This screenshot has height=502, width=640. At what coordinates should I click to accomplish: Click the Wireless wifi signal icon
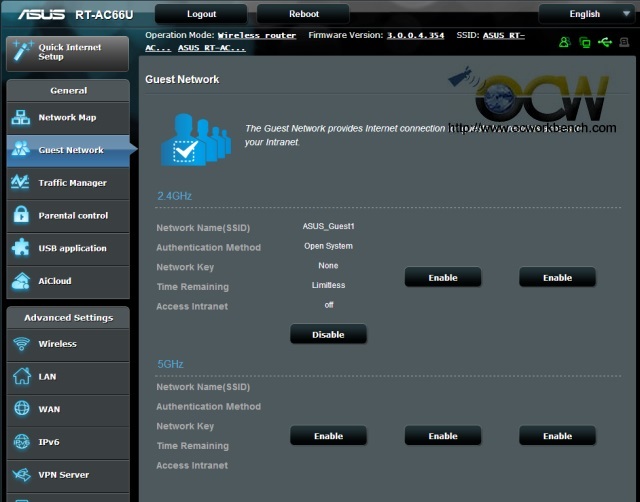coord(21,344)
